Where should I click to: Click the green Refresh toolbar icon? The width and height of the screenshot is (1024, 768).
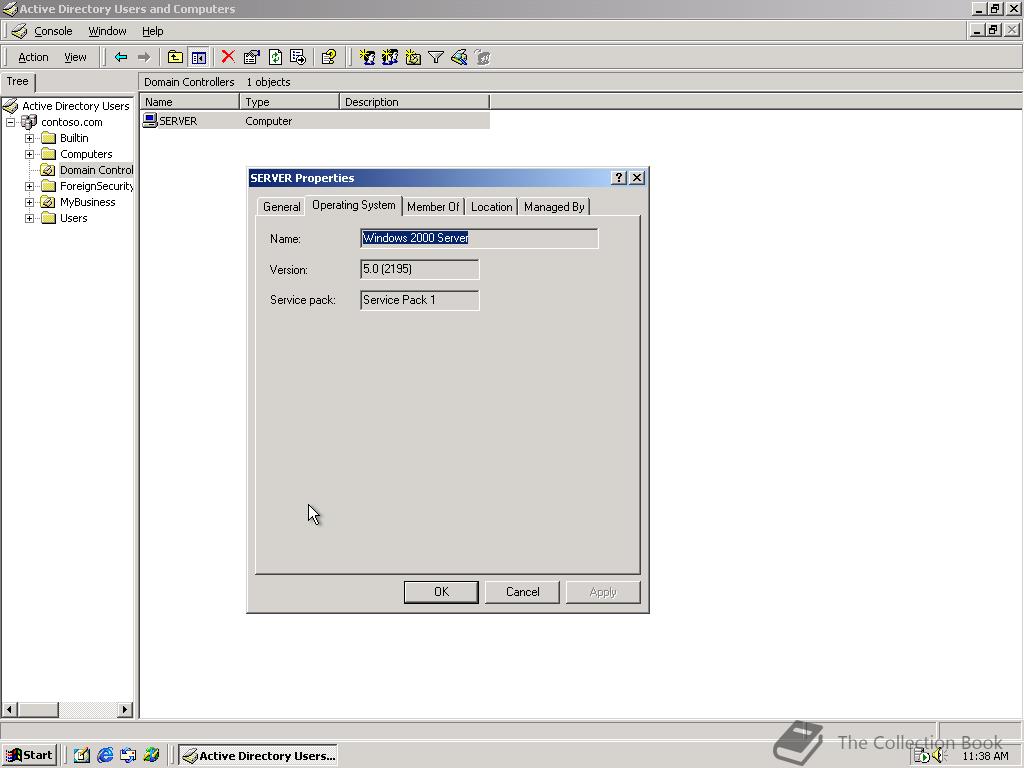[275, 57]
